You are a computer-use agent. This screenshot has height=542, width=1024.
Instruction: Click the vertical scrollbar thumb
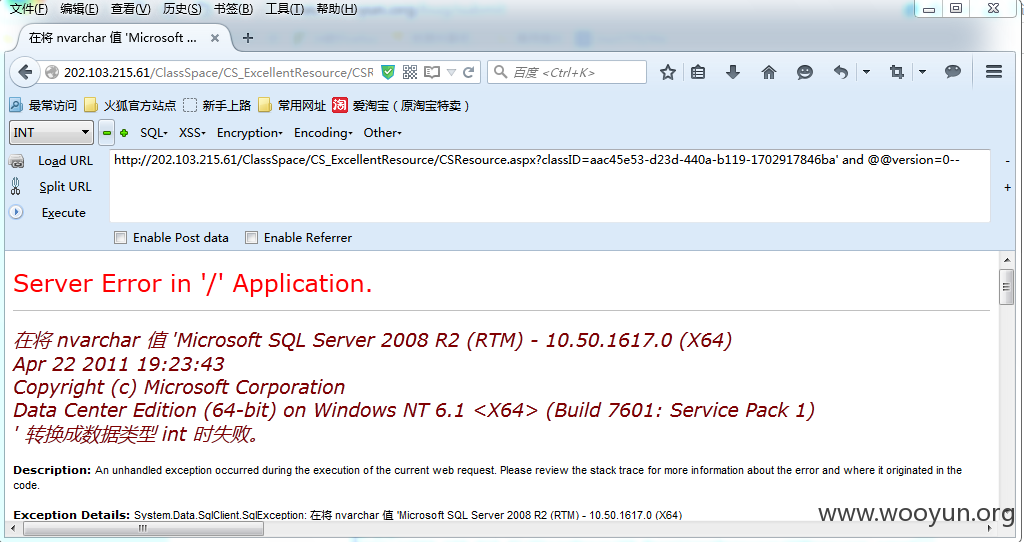click(x=1006, y=287)
